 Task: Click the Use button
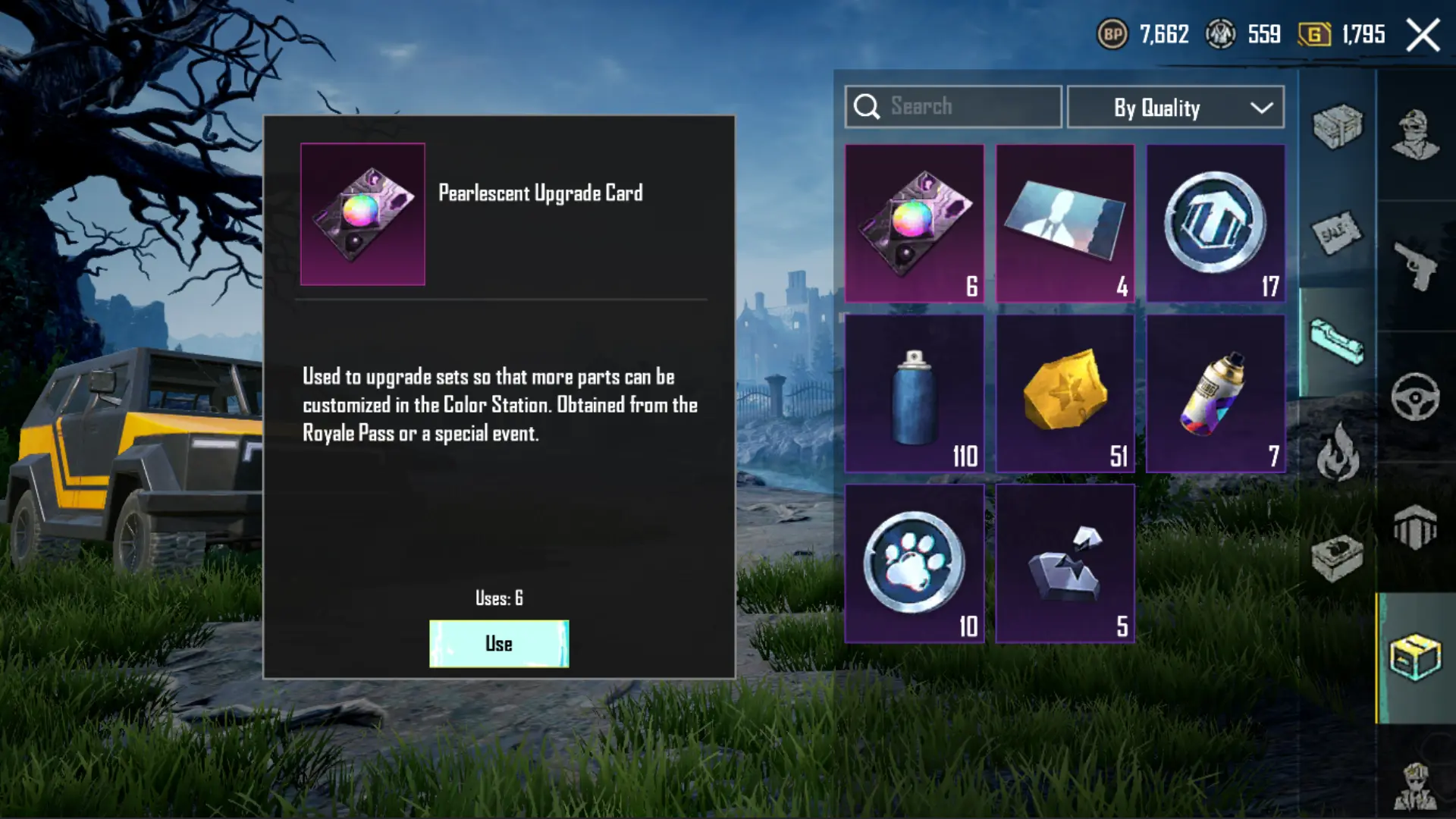499,644
